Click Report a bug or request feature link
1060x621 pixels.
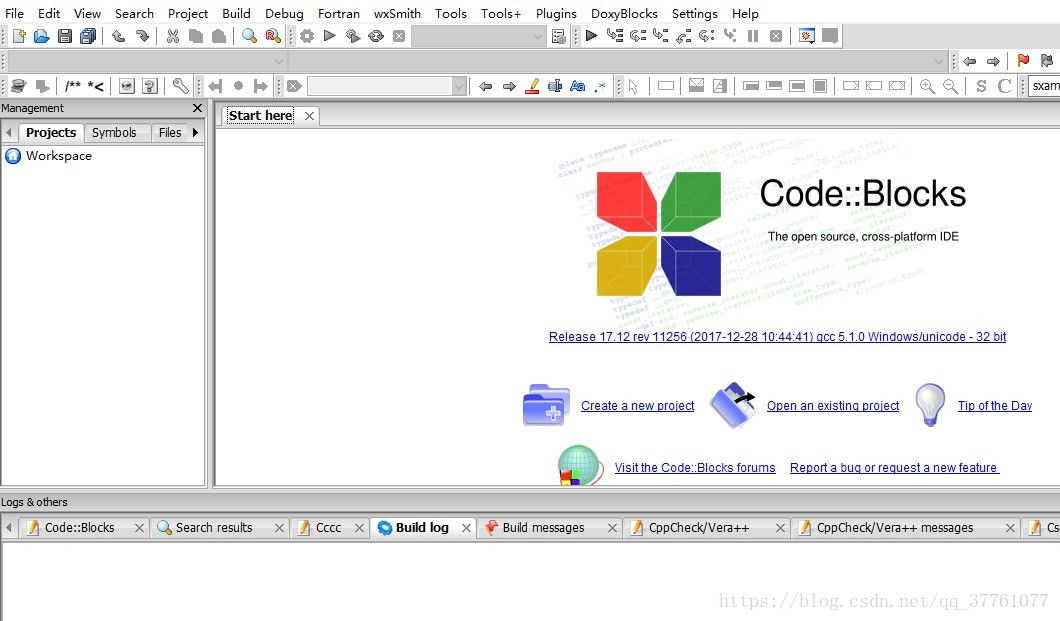point(894,468)
